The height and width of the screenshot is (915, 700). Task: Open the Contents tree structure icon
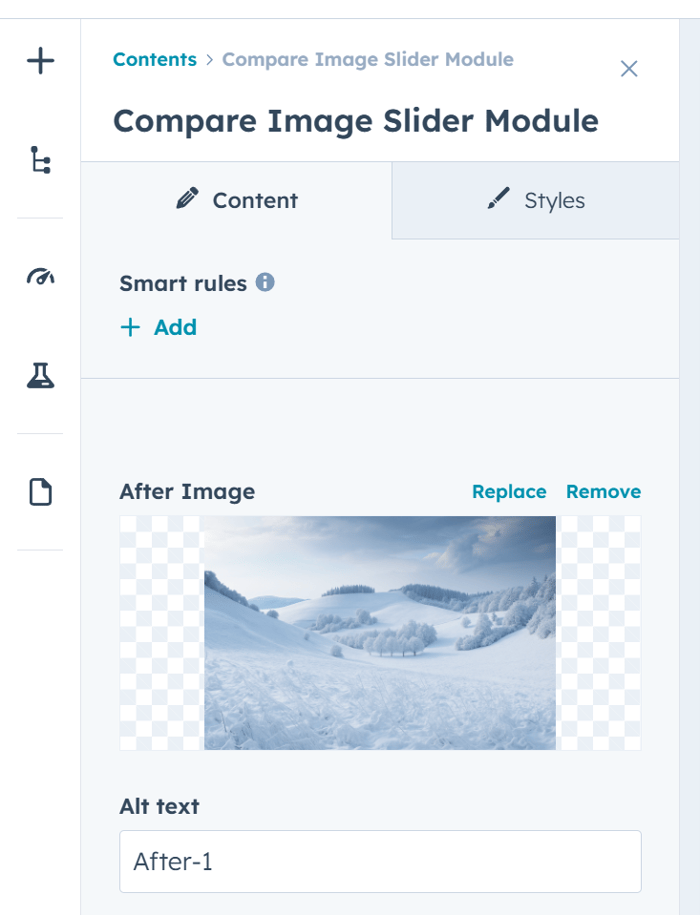pos(40,160)
